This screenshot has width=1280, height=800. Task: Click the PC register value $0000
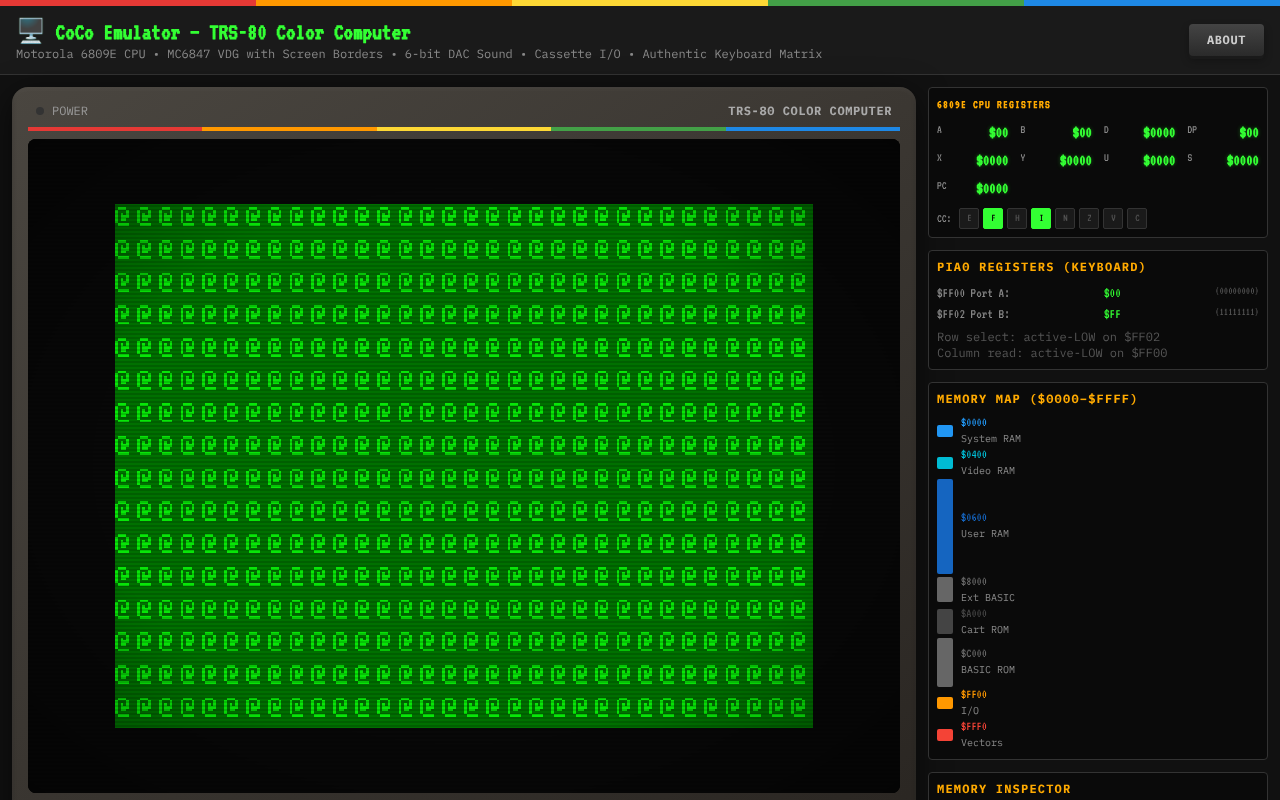(992, 189)
